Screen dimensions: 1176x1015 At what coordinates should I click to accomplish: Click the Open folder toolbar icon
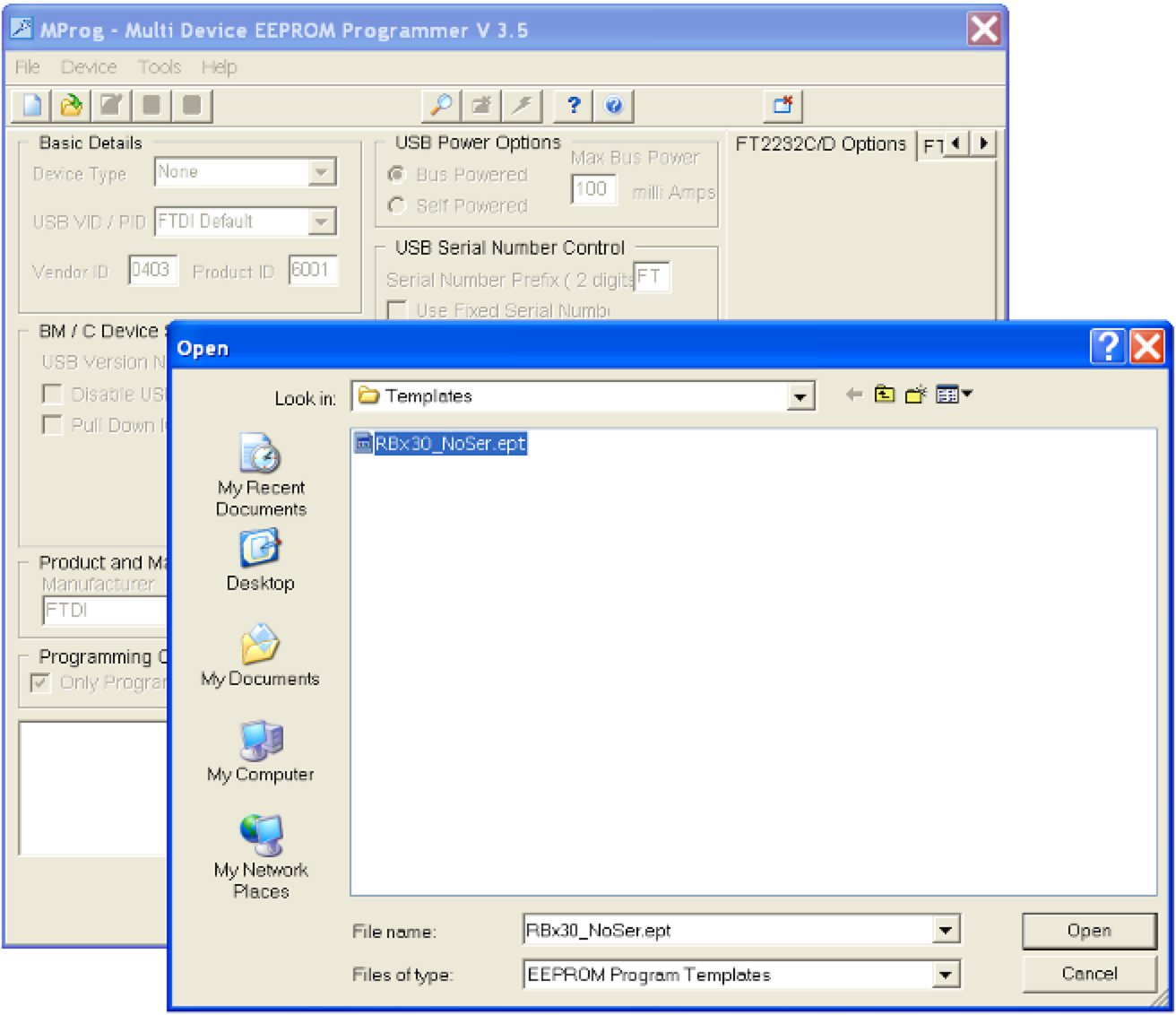(71, 106)
